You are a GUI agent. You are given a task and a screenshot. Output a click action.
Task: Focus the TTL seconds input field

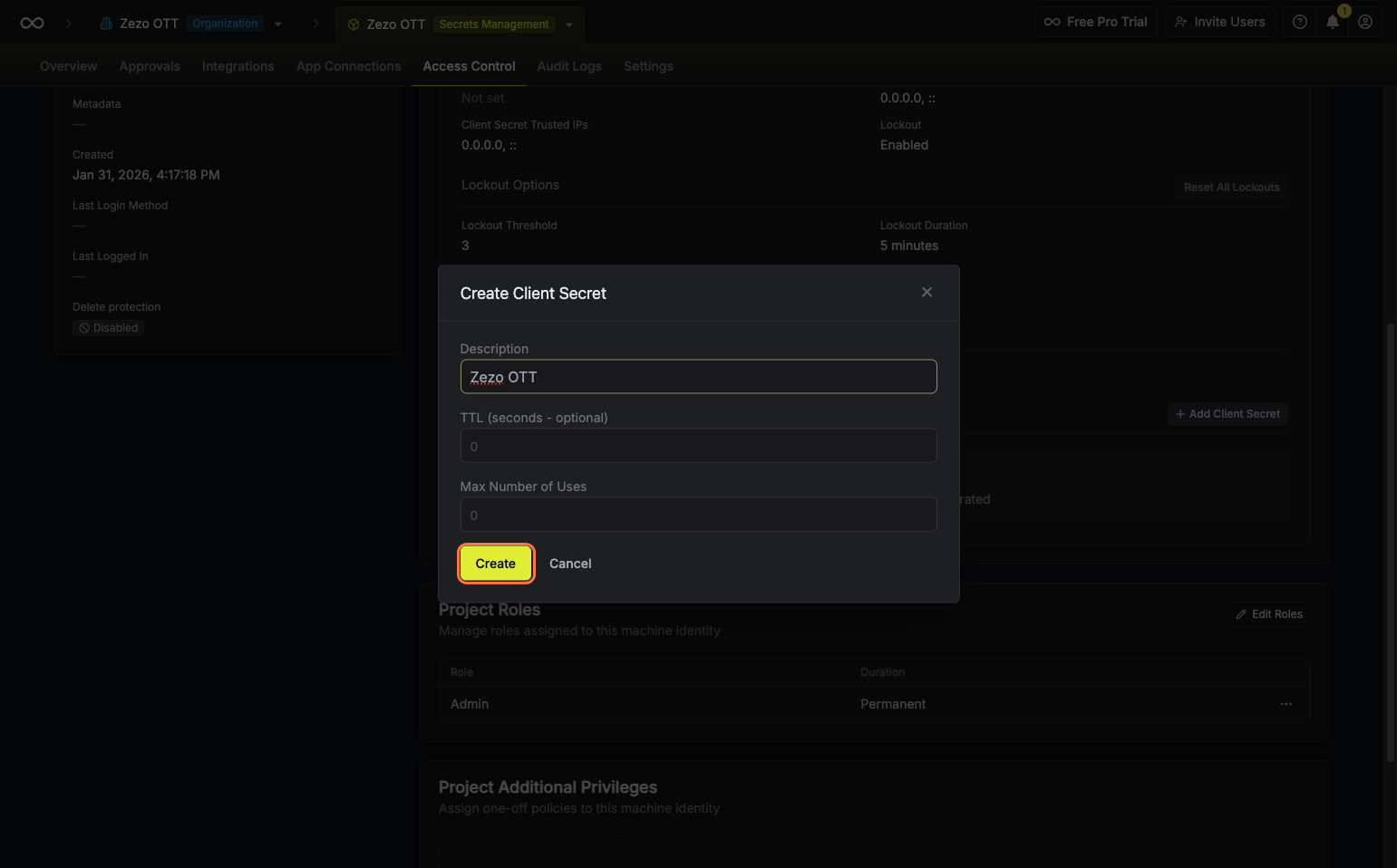[x=697, y=446]
